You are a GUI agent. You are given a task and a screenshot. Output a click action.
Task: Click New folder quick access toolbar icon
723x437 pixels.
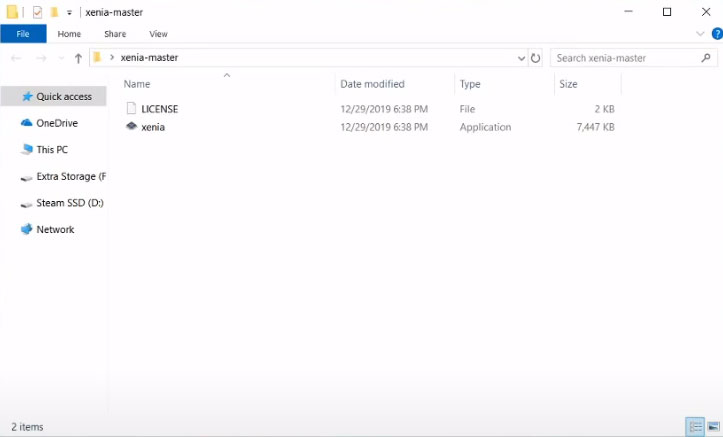pyautogui.click(x=54, y=12)
